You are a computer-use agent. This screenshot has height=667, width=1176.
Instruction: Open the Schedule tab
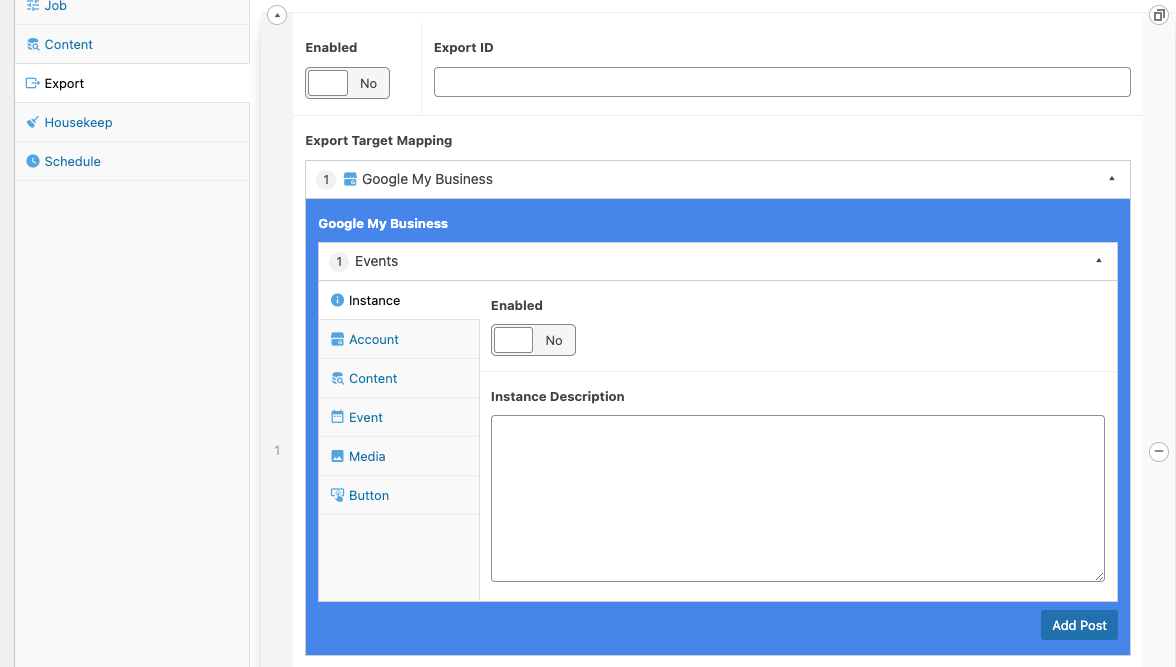(132, 161)
